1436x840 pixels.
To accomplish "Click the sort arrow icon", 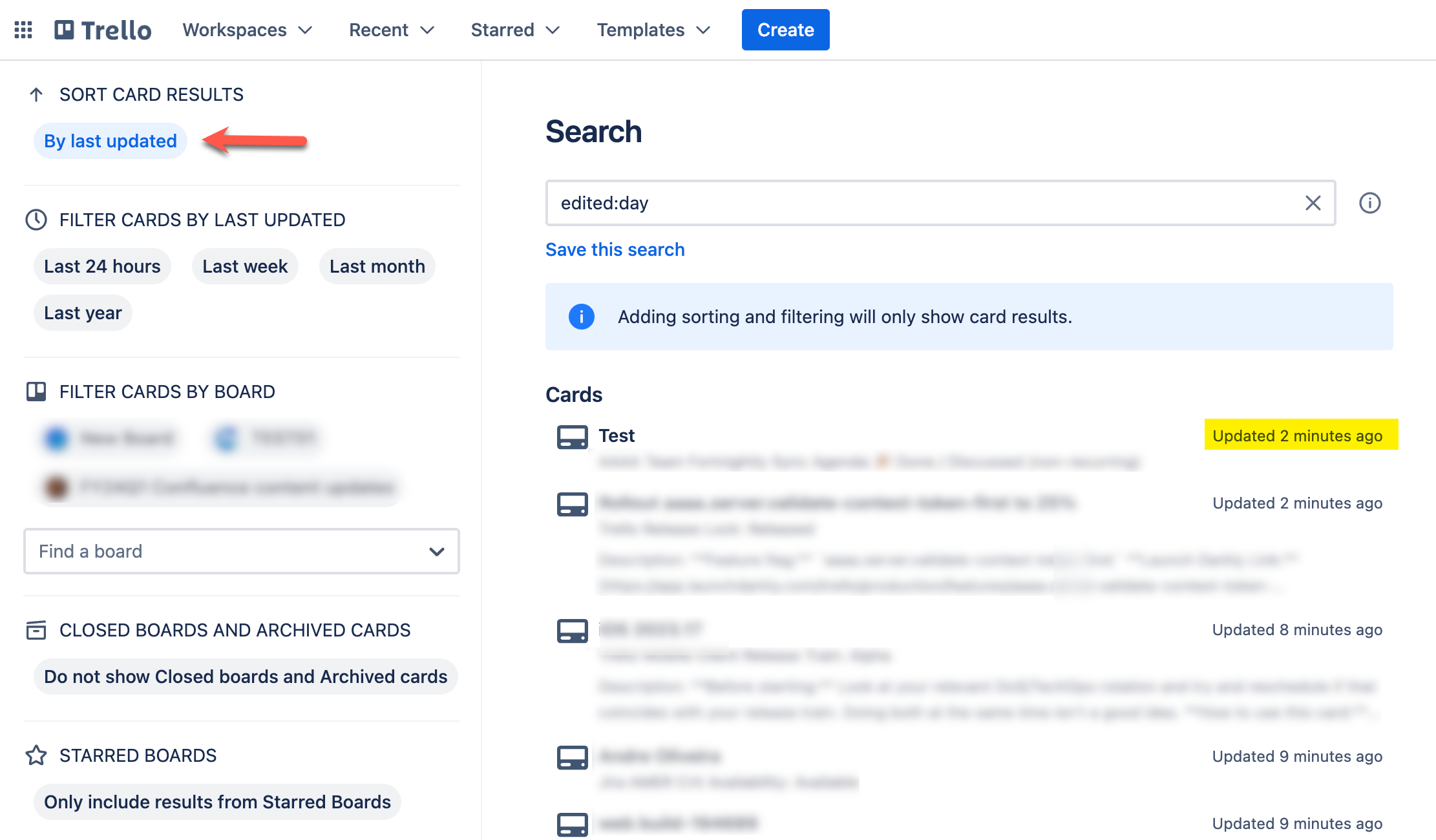I will [36, 94].
